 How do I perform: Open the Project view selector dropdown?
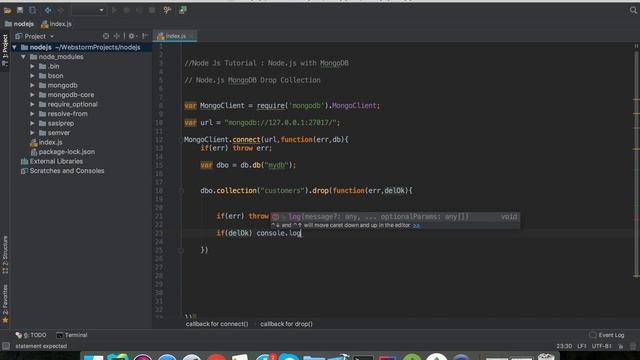[x=35, y=36]
